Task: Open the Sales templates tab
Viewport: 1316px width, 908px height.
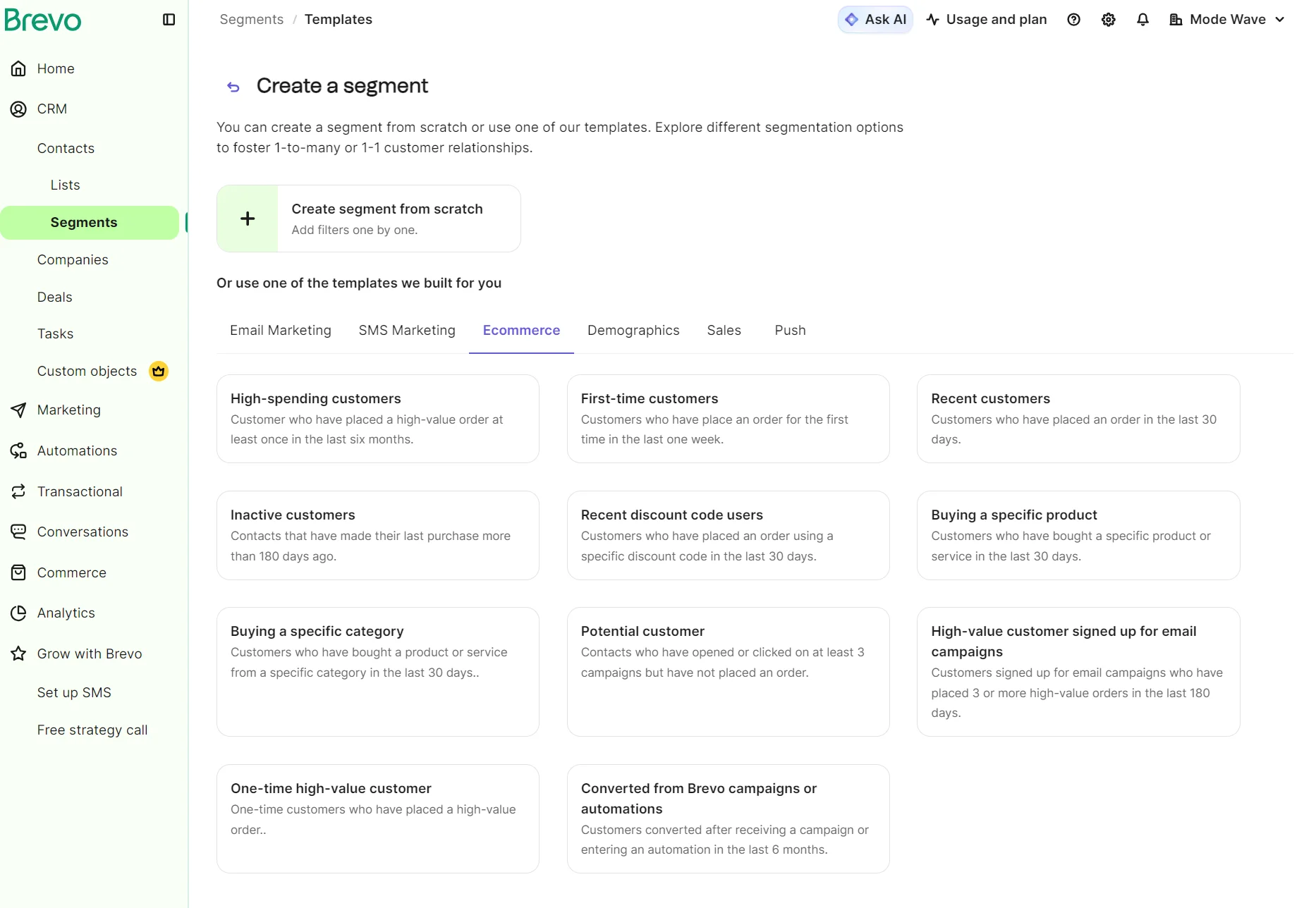Action: tap(724, 330)
